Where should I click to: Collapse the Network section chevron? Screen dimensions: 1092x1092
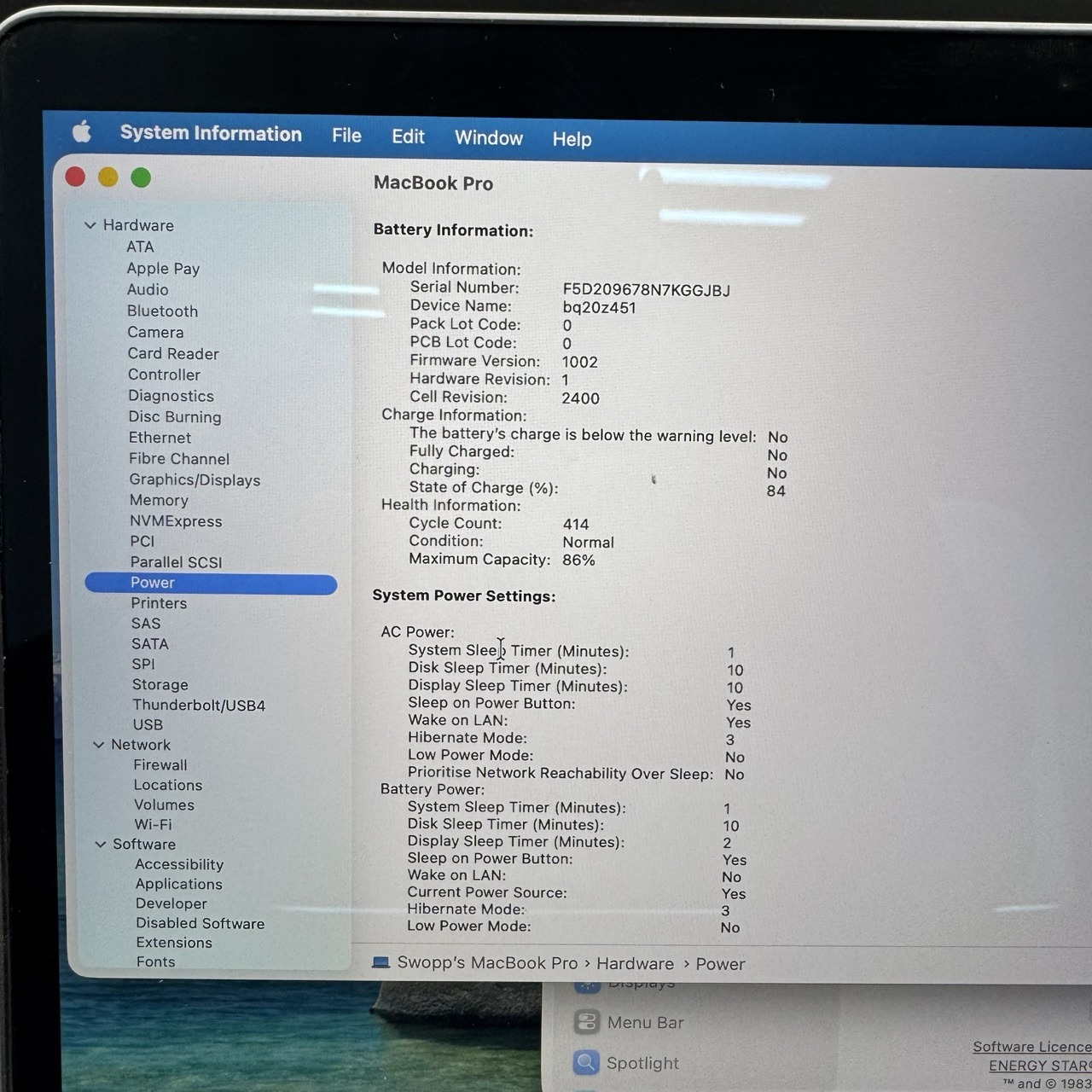point(98,745)
